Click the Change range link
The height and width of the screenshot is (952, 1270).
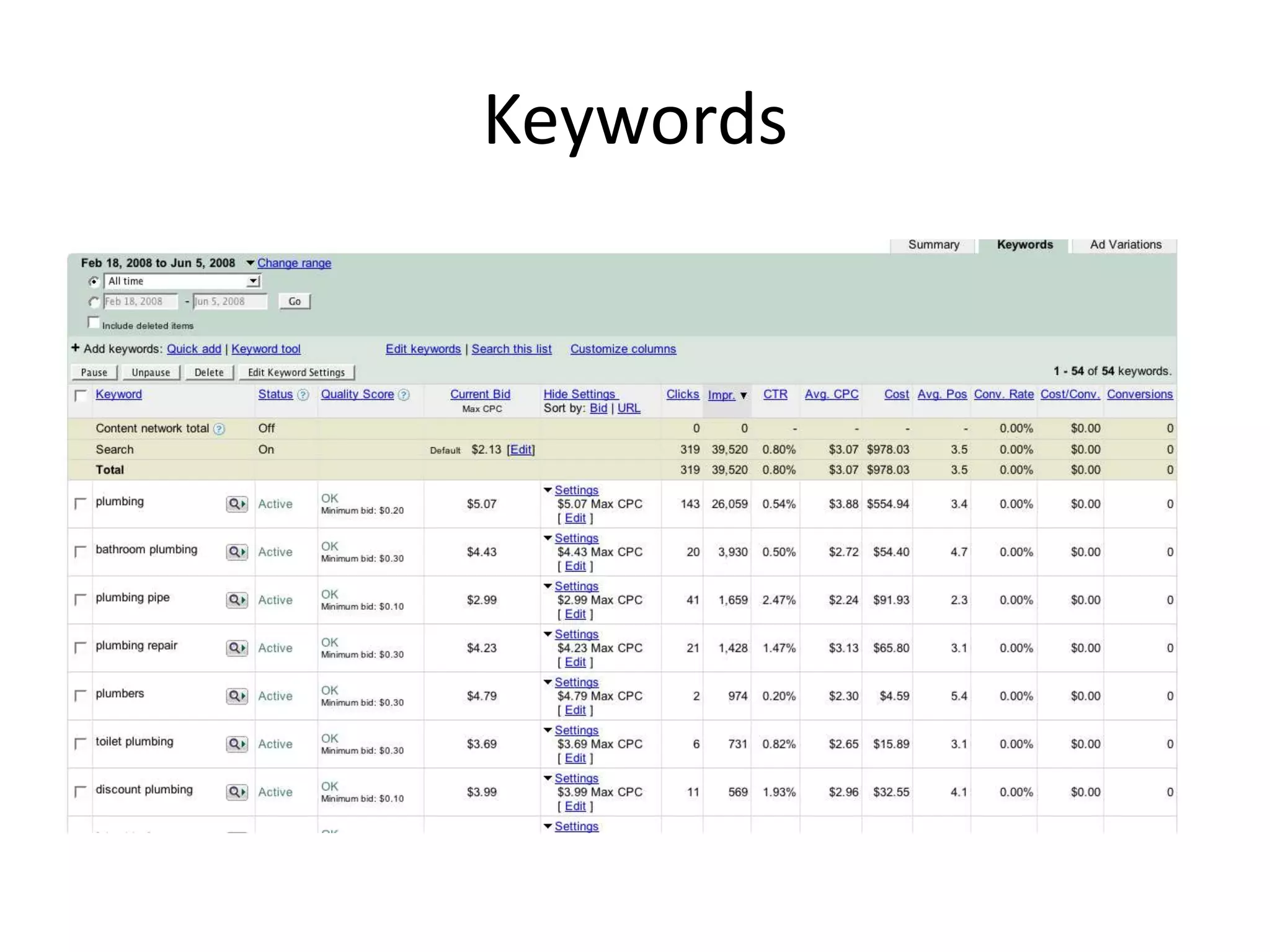pos(294,263)
